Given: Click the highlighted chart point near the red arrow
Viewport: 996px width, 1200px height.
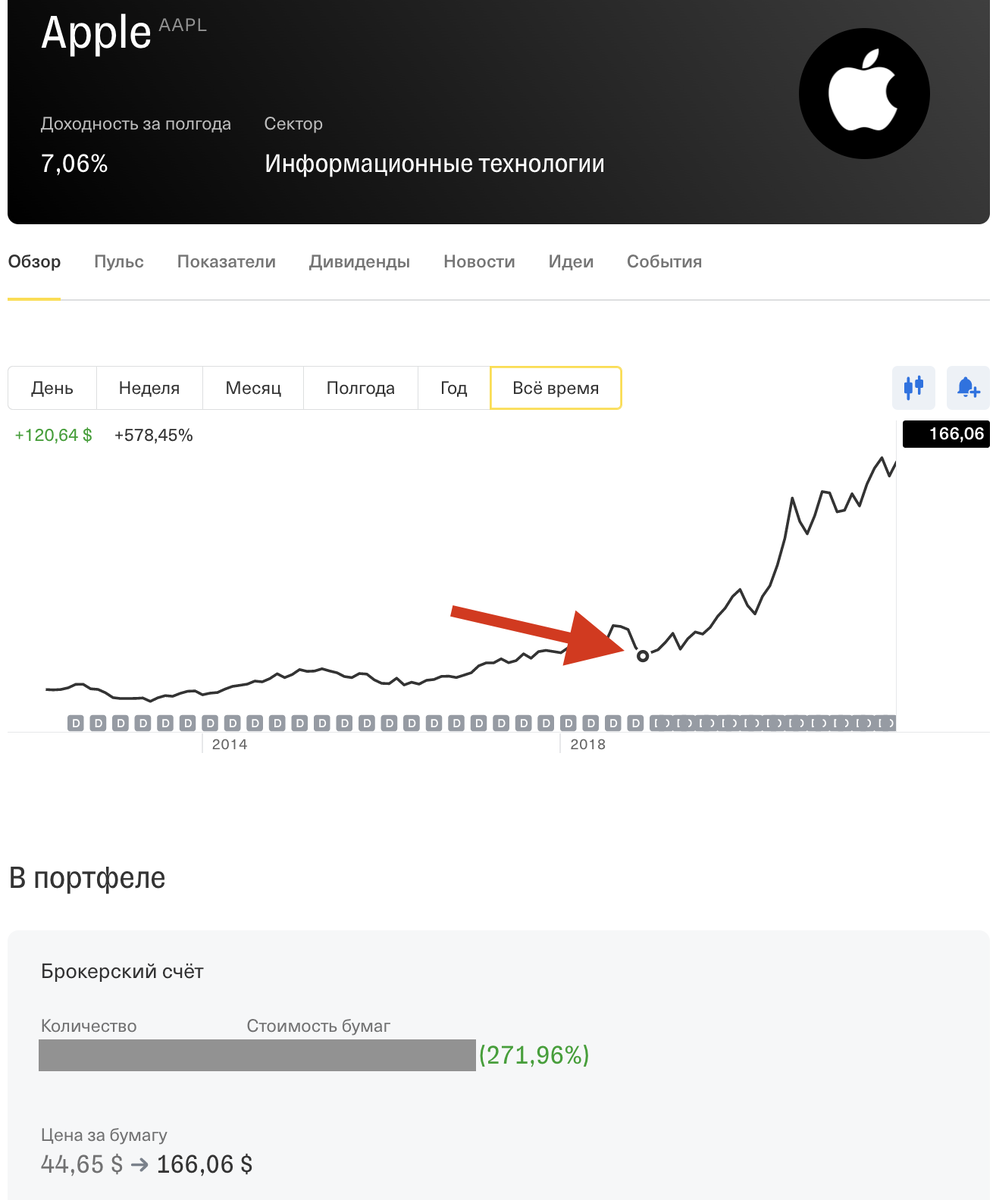Looking at the screenshot, I should pyautogui.click(x=643, y=657).
